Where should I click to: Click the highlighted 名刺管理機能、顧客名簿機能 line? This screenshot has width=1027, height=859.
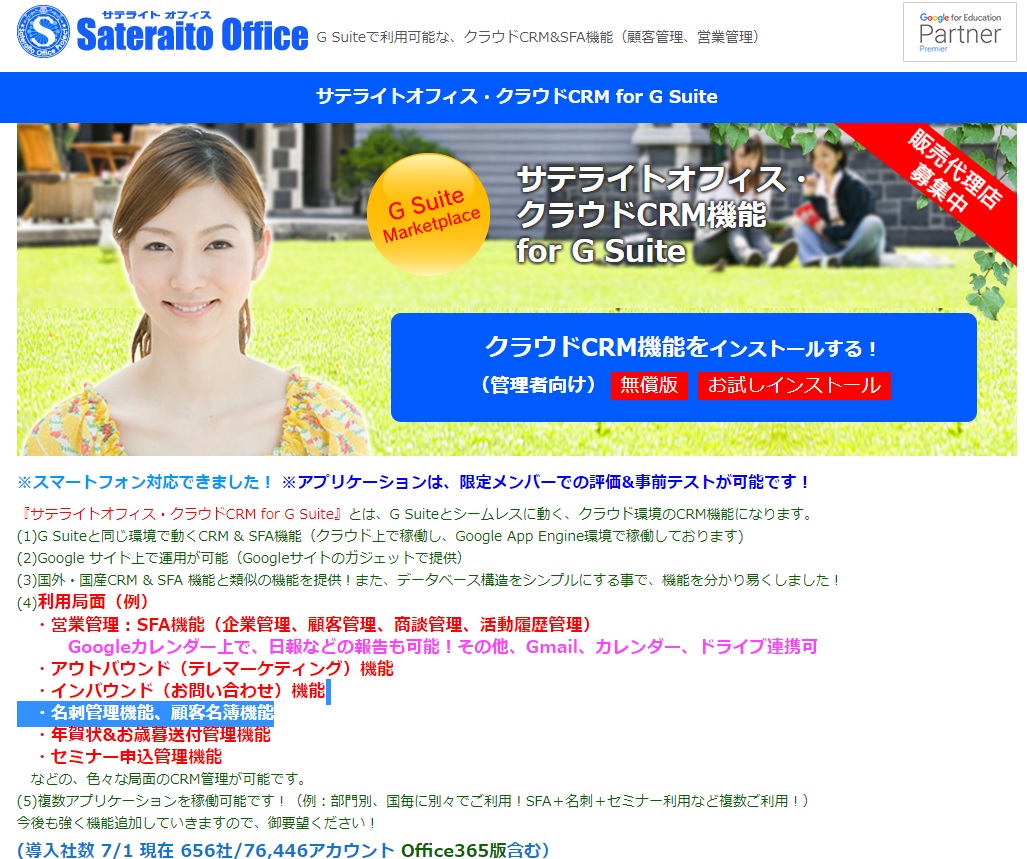(x=145, y=712)
